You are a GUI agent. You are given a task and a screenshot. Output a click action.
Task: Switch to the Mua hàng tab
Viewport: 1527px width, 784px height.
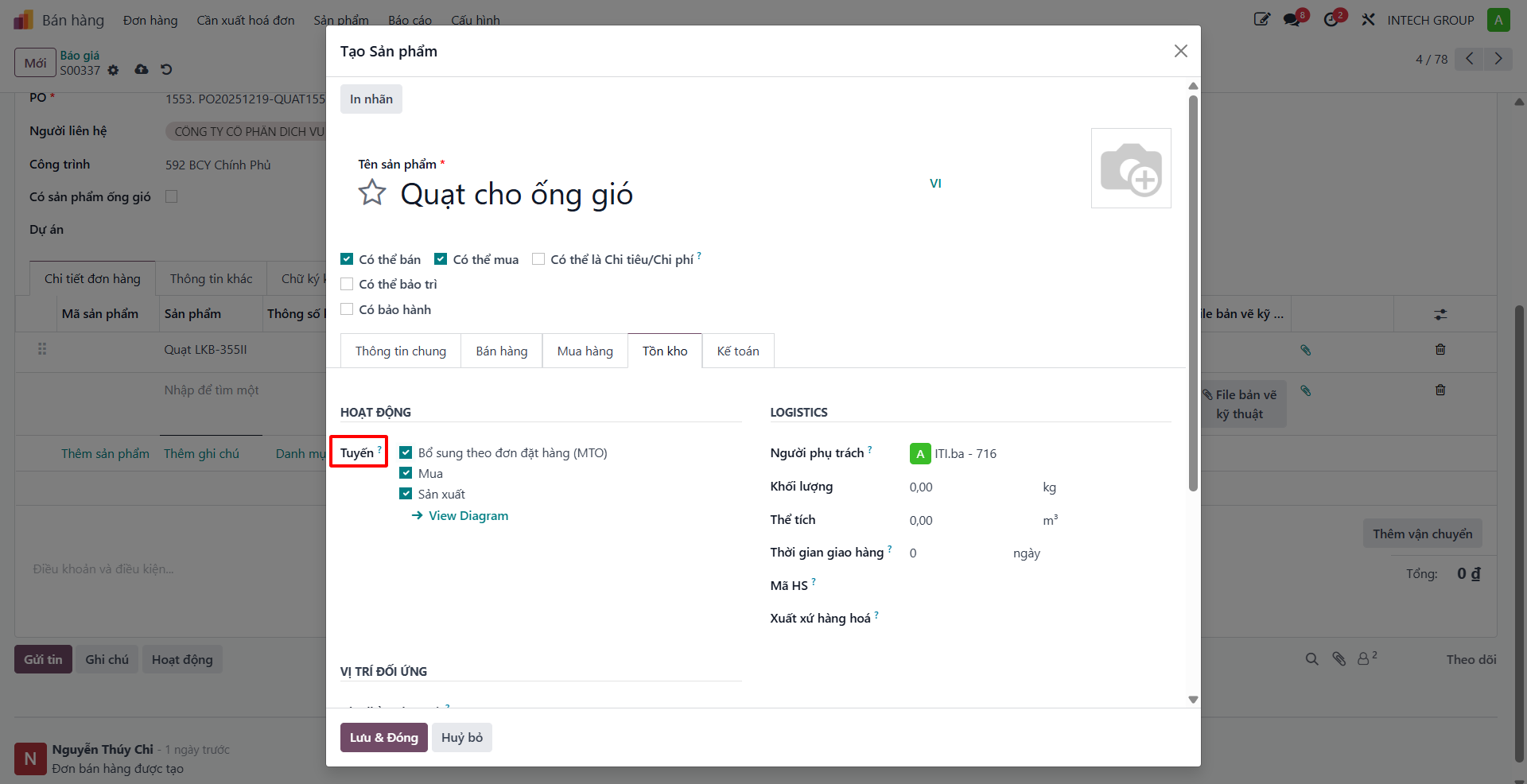tap(585, 351)
